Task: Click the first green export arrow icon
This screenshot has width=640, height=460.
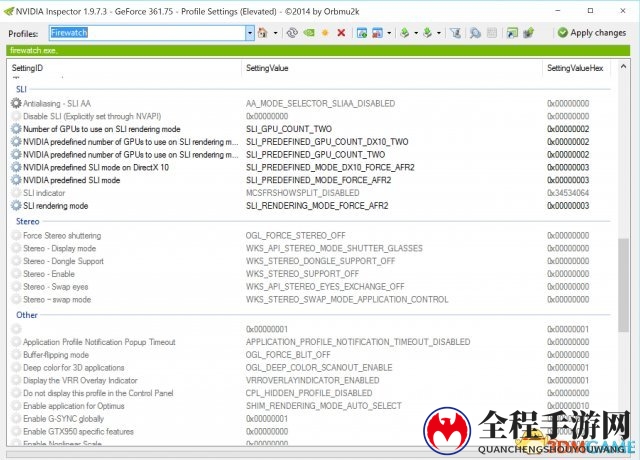Action: coord(404,33)
